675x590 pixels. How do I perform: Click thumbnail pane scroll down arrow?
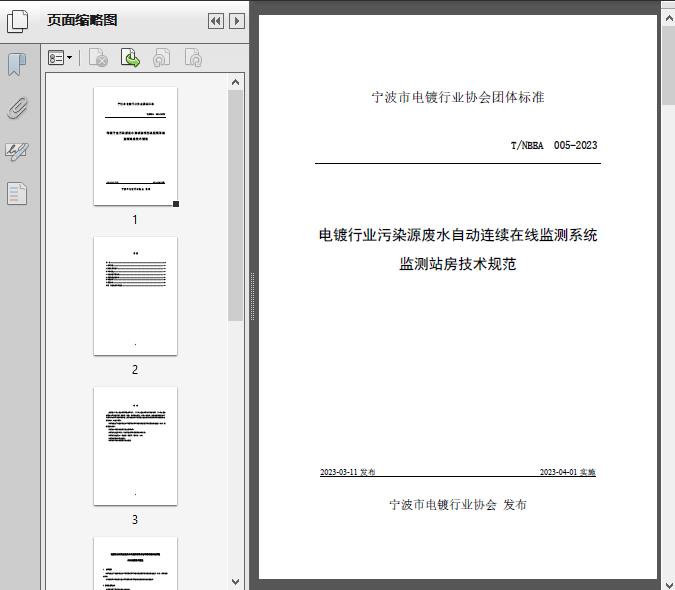click(235, 582)
